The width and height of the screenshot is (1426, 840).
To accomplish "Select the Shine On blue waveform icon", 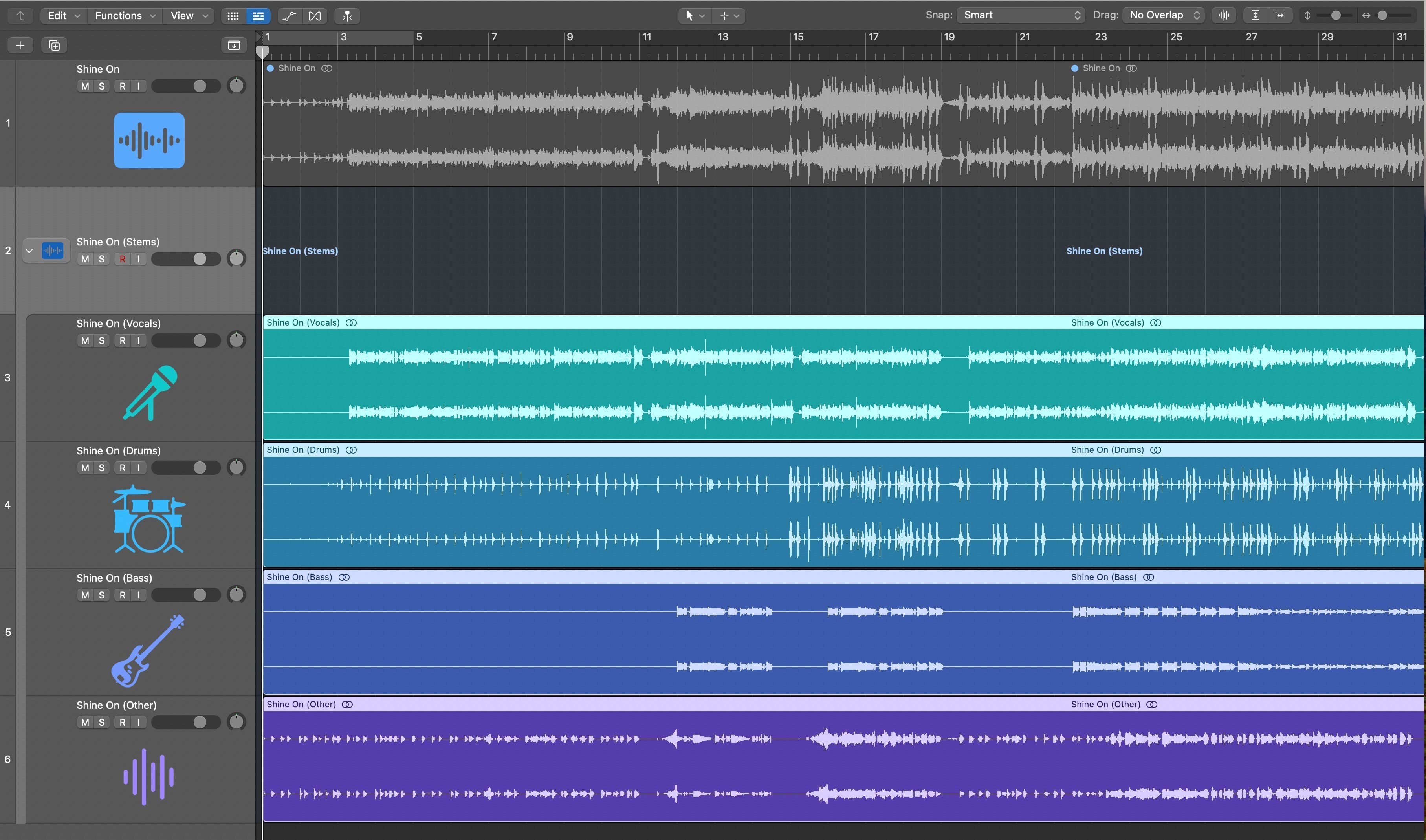I will (x=149, y=140).
